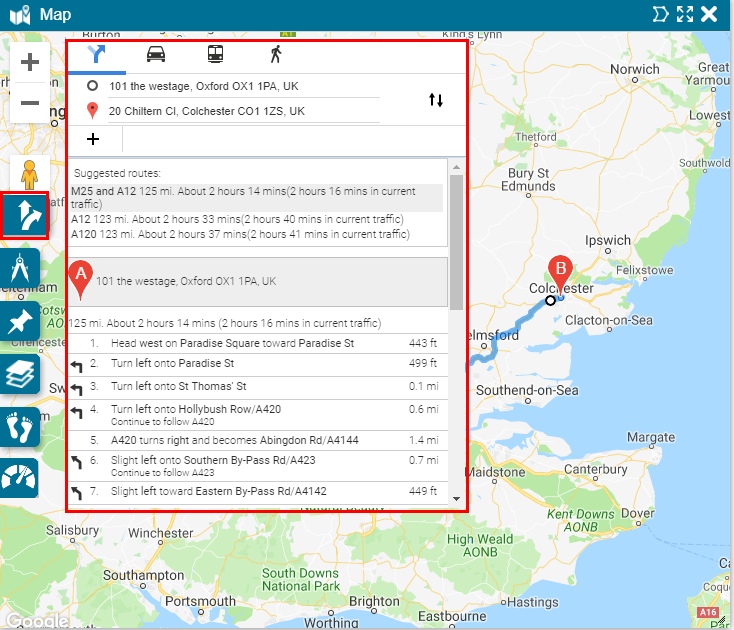Click the origin address field for Oxford

tap(240, 87)
